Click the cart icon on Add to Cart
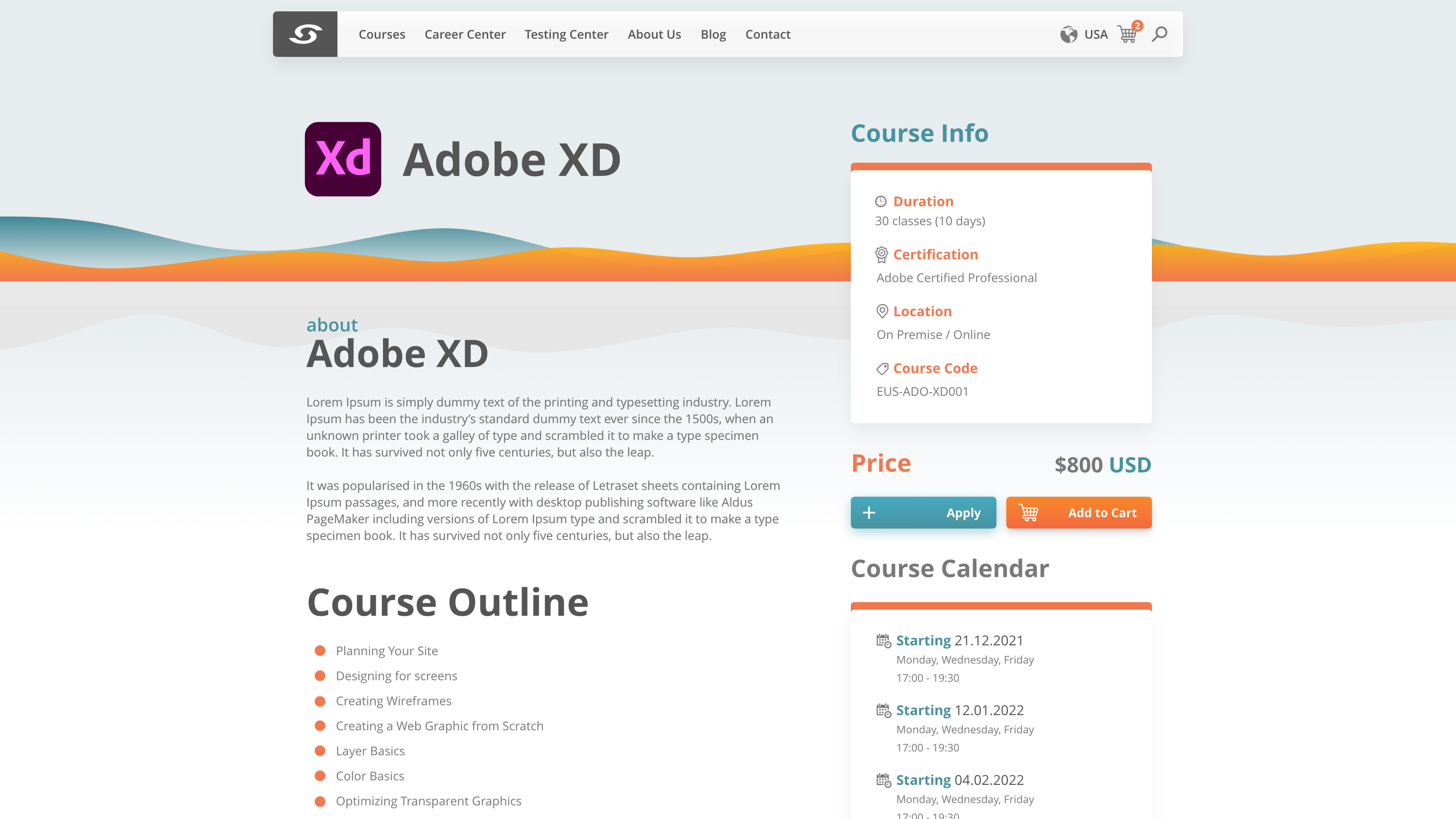The width and height of the screenshot is (1456, 819). pyautogui.click(x=1028, y=513)
